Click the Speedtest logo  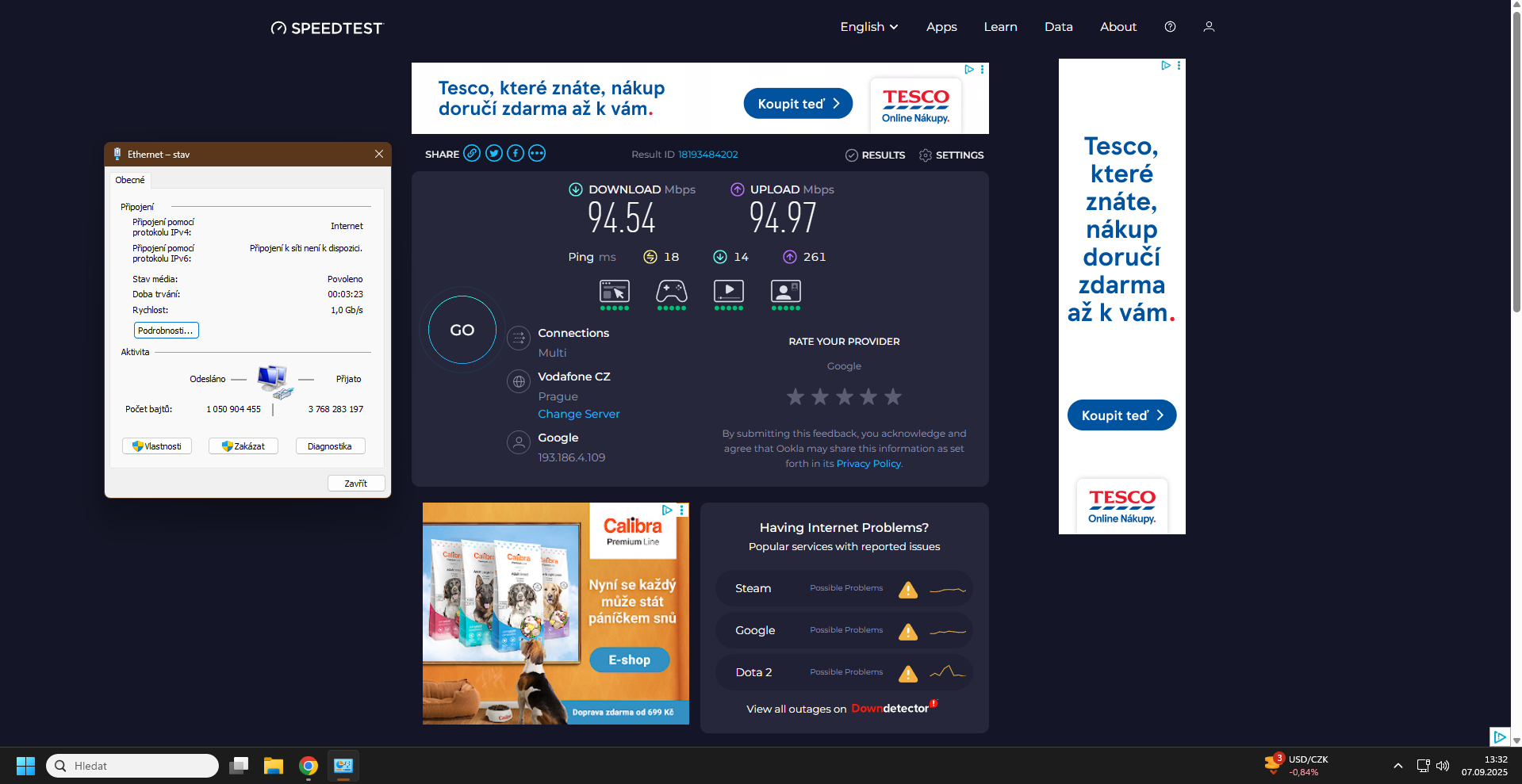[x=327, y=28]
